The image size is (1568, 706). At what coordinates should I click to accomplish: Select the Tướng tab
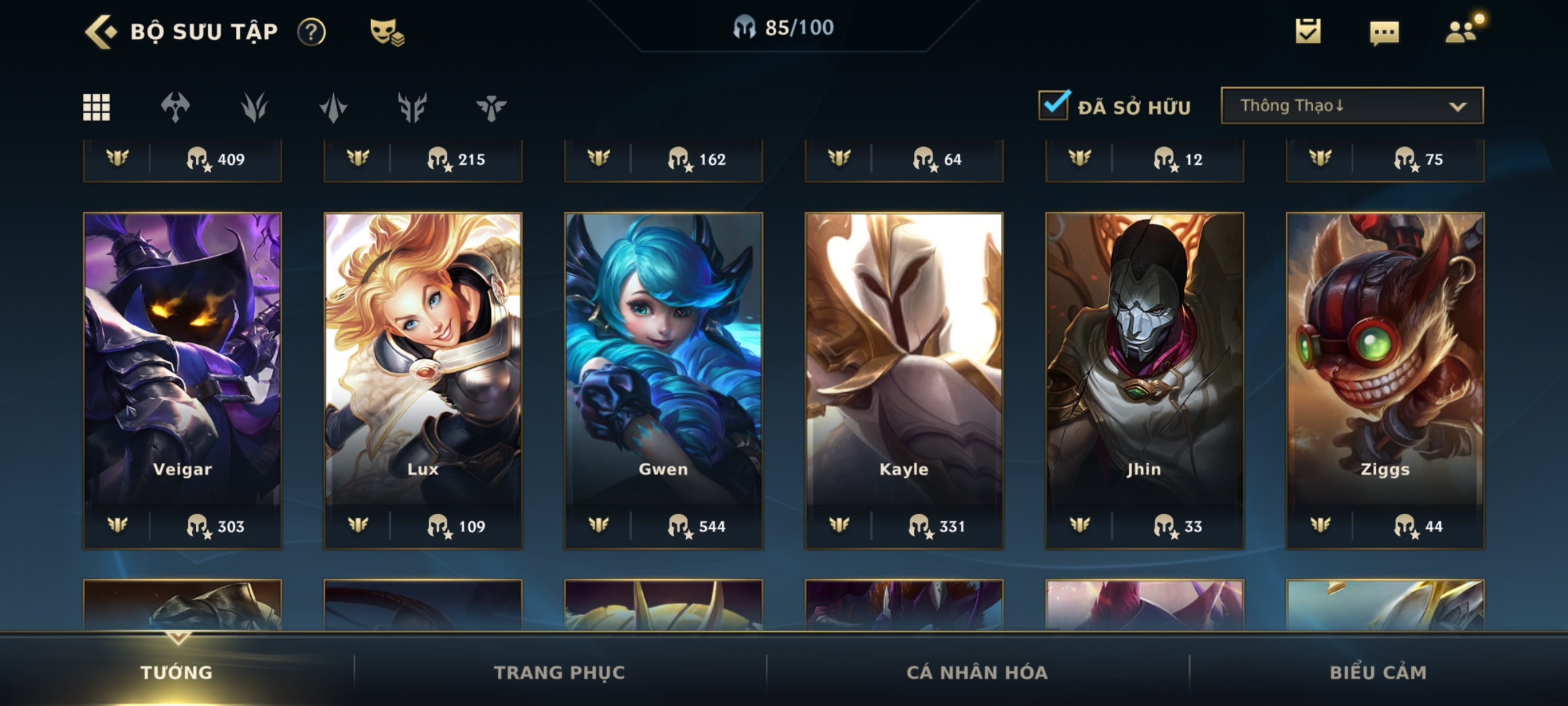coord(176,672)
